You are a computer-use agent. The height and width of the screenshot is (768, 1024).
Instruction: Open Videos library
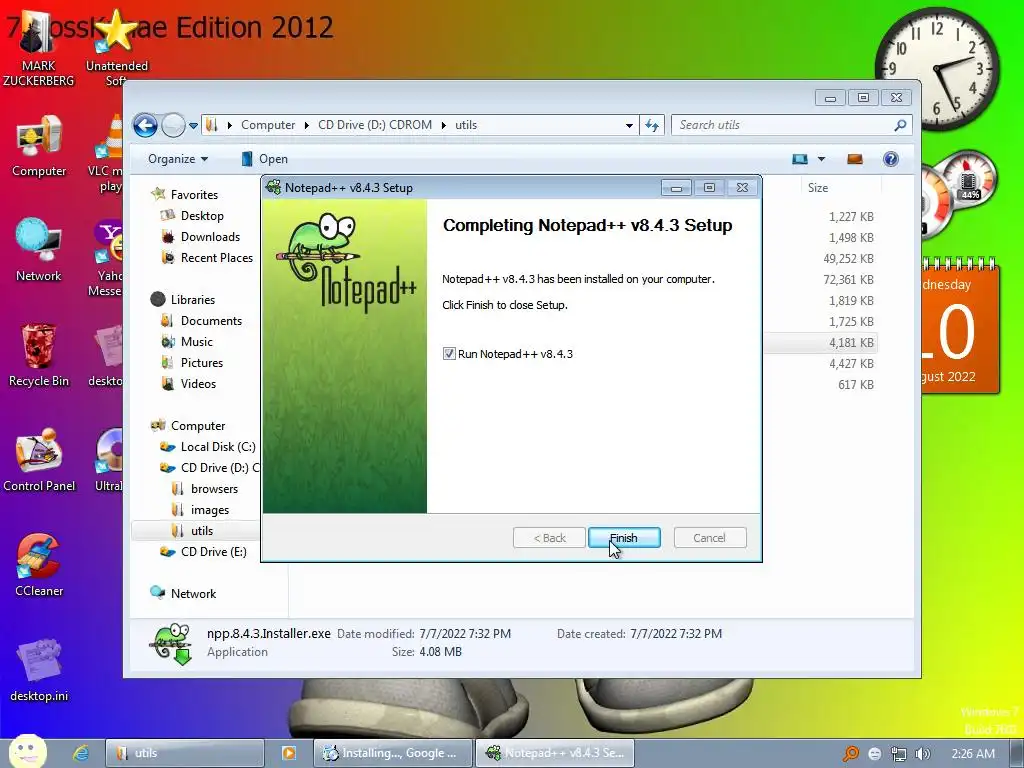tap(198, 383)
